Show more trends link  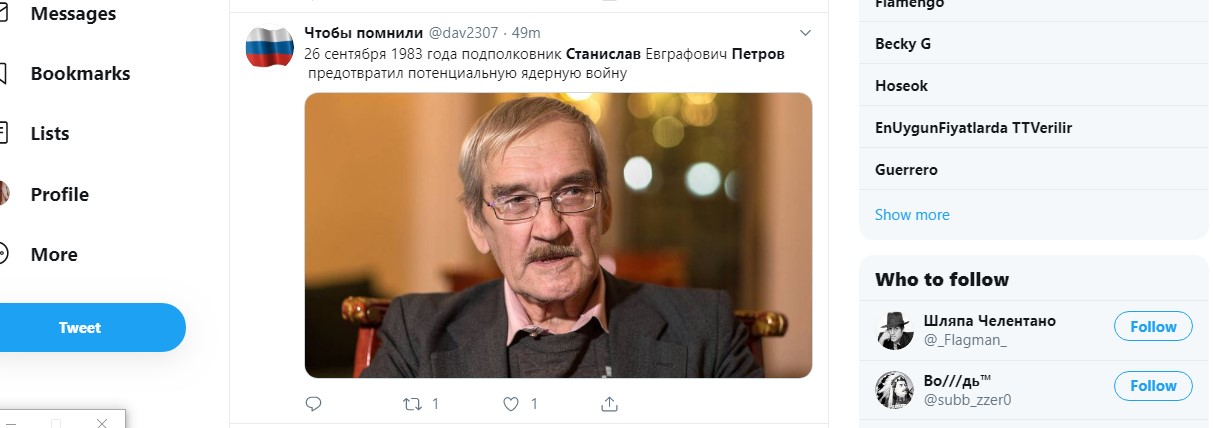912,215
